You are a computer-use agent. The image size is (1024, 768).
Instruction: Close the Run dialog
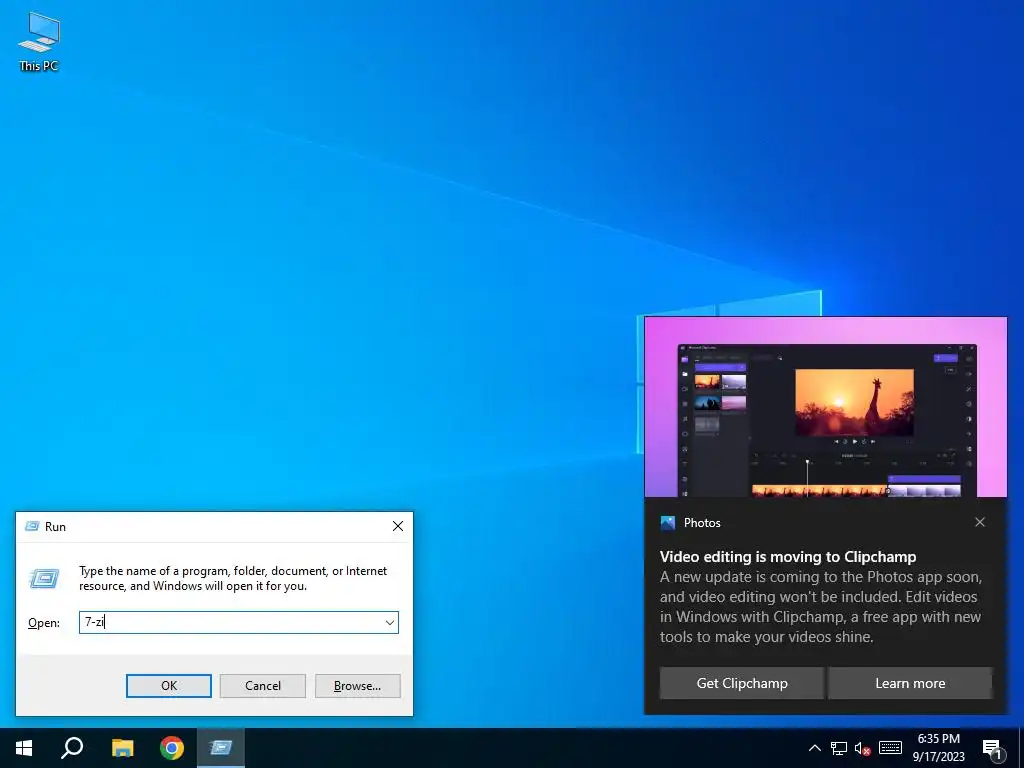398,526
